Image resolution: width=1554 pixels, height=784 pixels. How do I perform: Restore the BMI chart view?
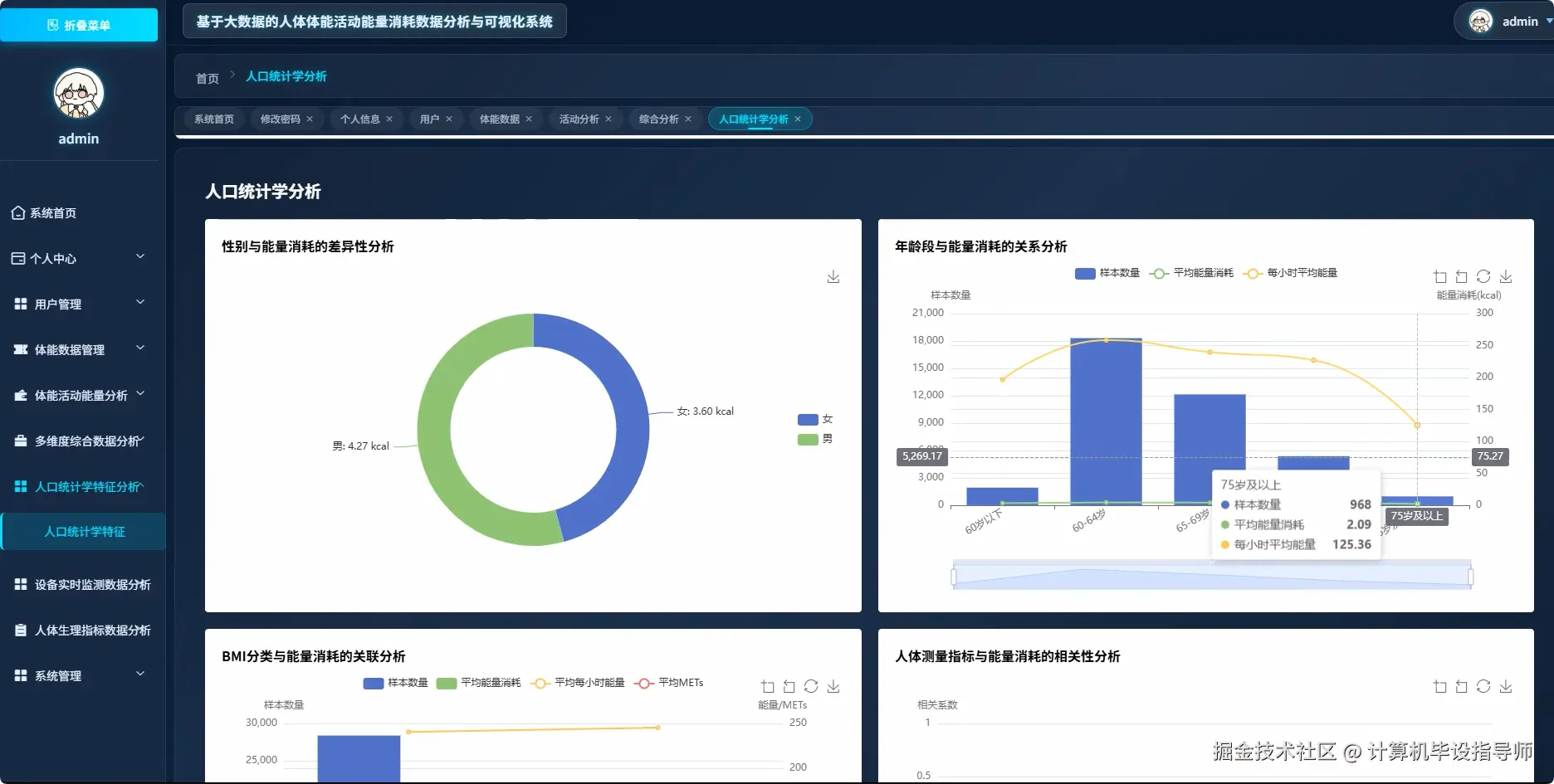tap(811, 687)
